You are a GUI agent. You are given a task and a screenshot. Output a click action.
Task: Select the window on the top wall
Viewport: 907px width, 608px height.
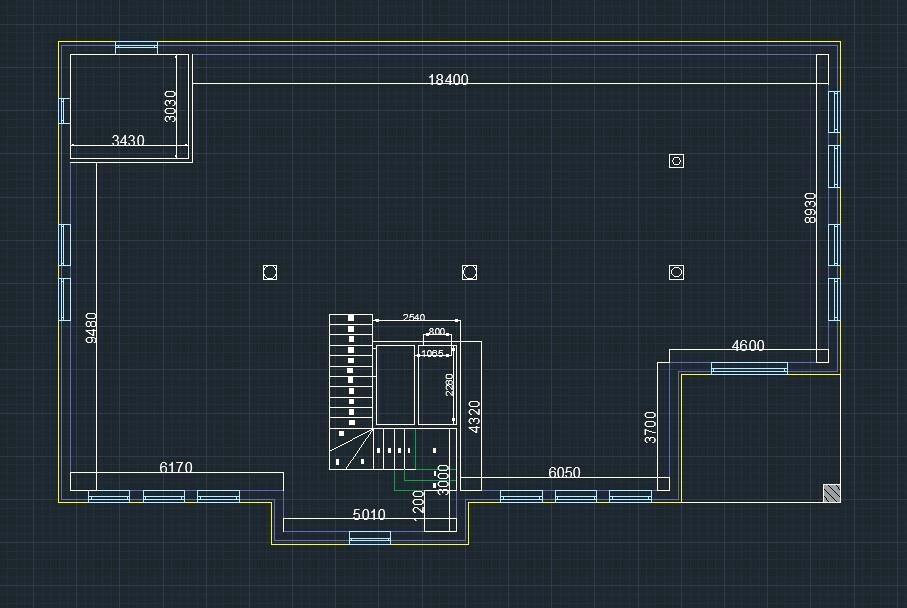coord(136,46)
